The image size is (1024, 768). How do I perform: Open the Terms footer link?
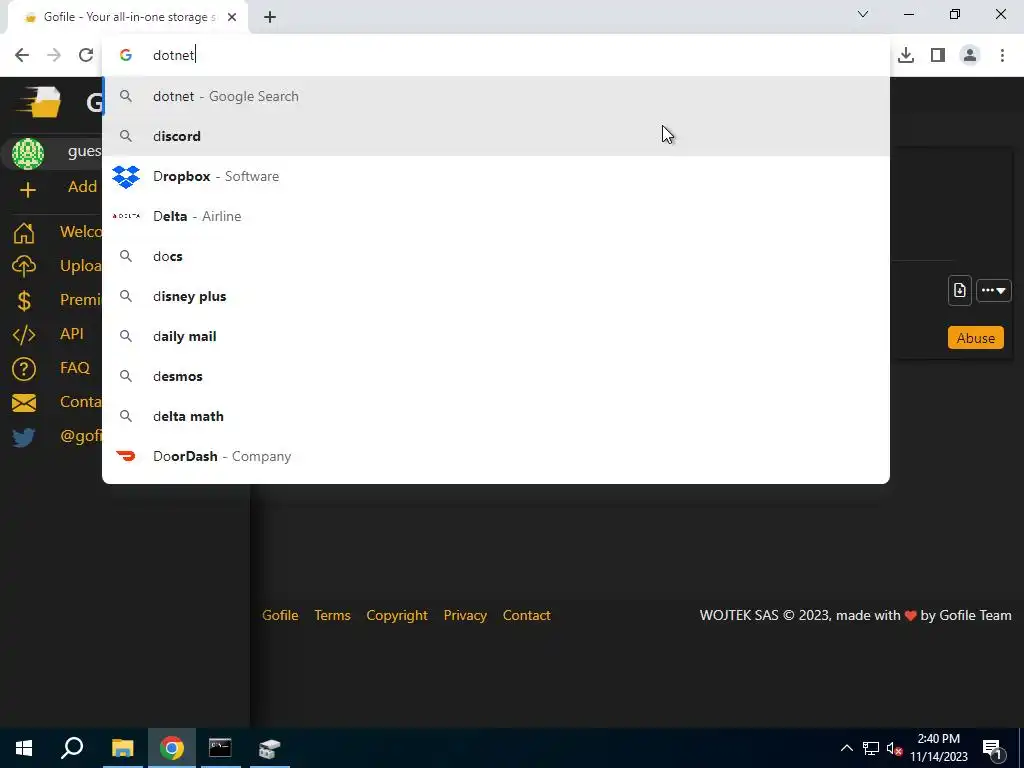pyautogui.click(x=332, y=615)
